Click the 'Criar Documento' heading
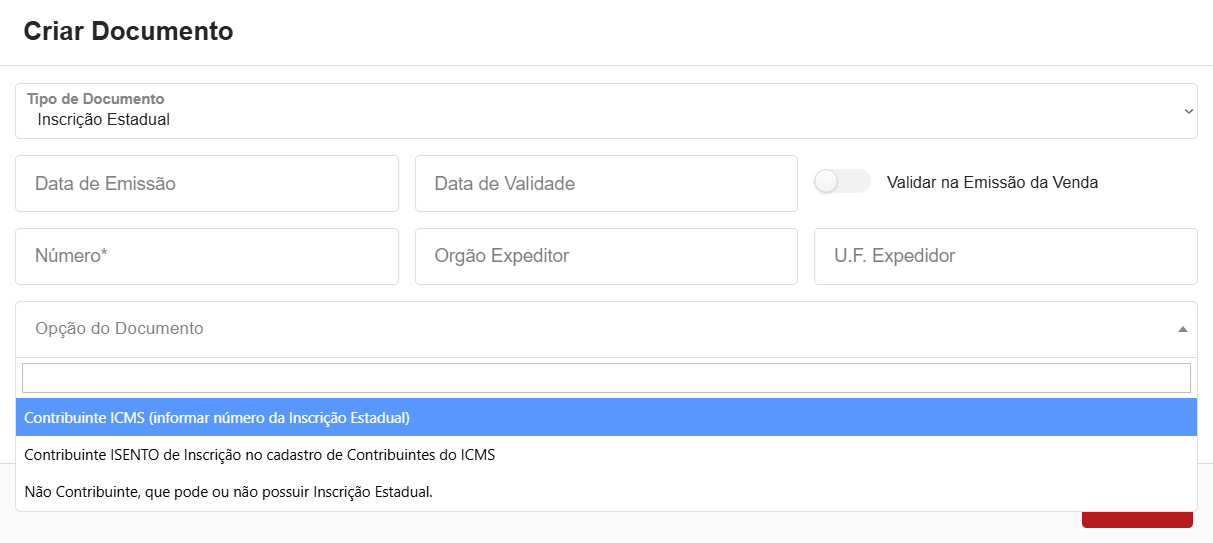This screenshot has height=543, width=1213. (128, 31)
